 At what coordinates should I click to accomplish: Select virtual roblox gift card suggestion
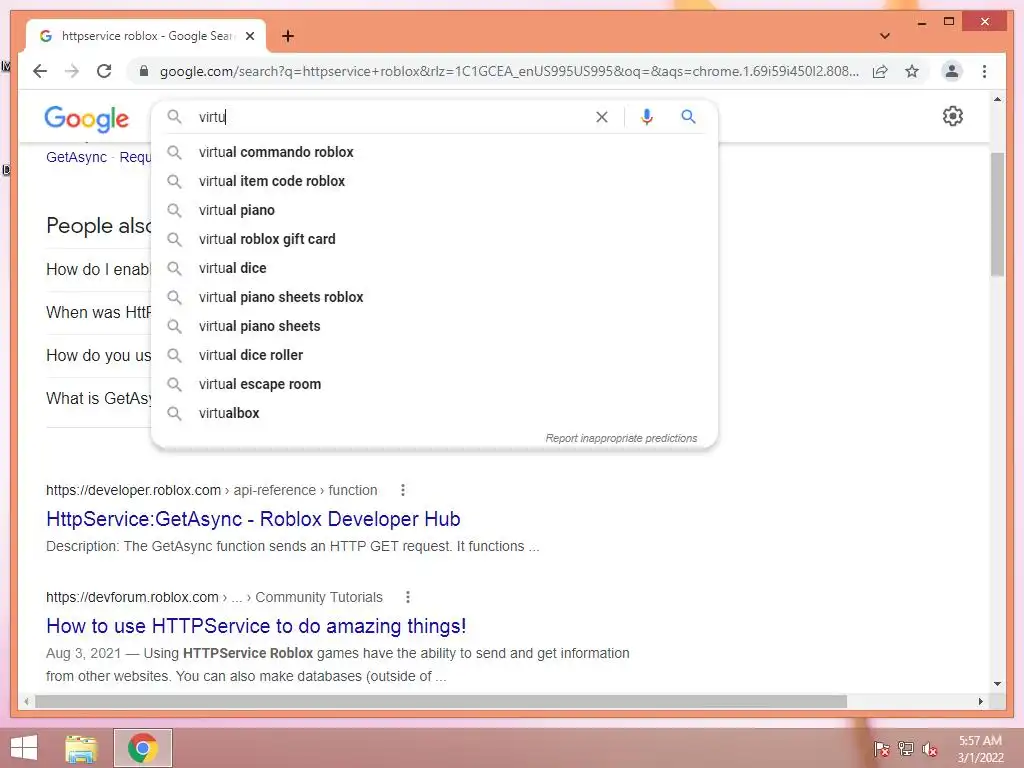coord(434,239)
